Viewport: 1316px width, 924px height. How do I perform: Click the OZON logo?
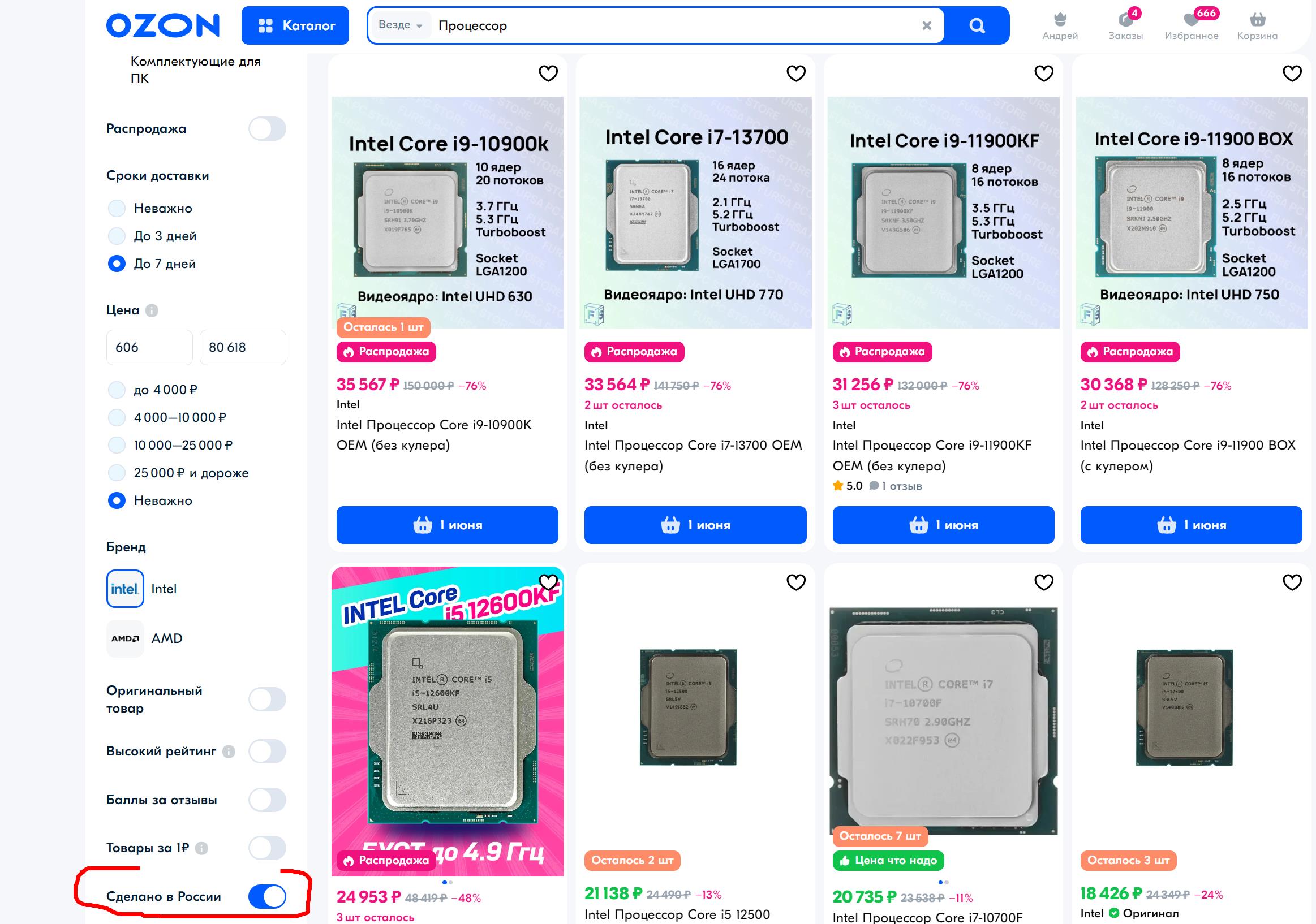point(163,26)
